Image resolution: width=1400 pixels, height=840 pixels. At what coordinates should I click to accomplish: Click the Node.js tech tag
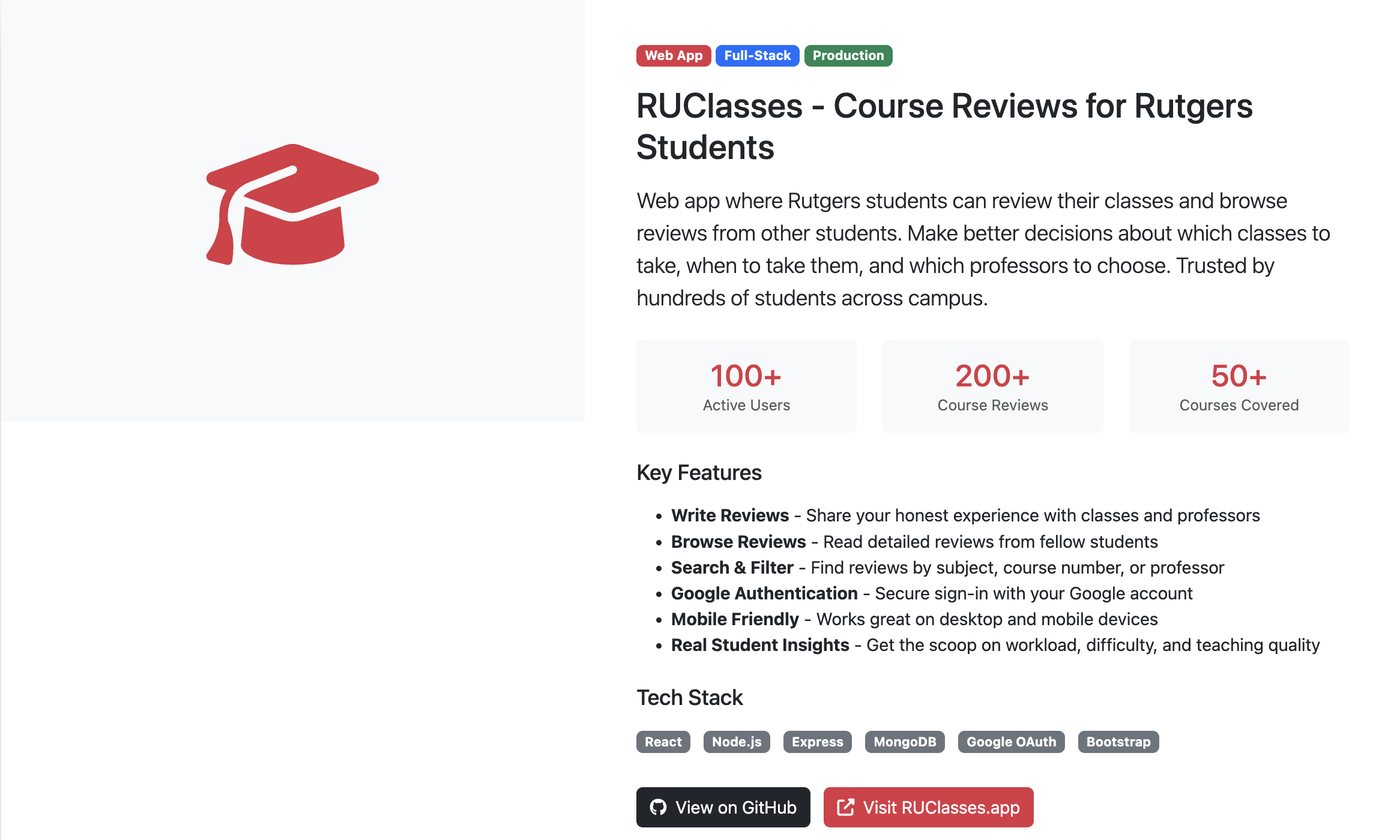(x=737, y=742)
